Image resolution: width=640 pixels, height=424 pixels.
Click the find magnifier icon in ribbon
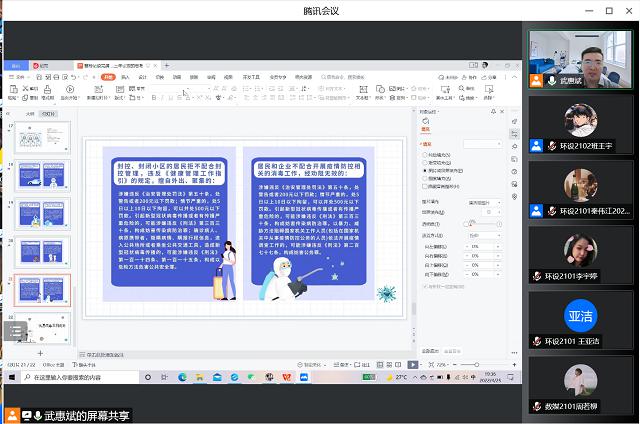(461, 88)
